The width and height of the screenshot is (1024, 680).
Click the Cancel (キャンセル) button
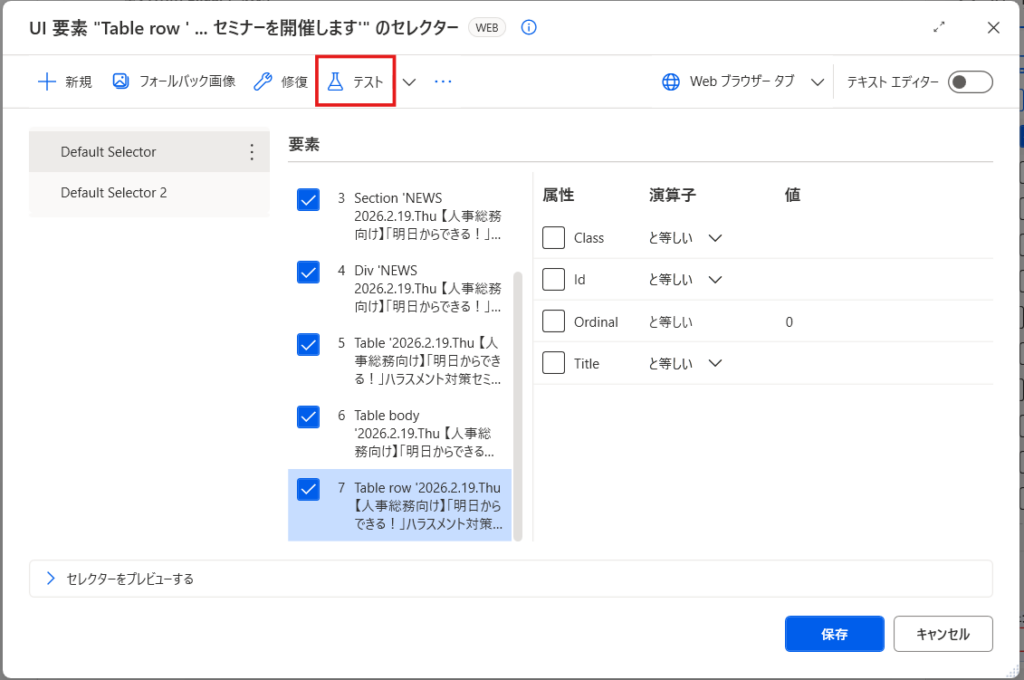[943, 634]
